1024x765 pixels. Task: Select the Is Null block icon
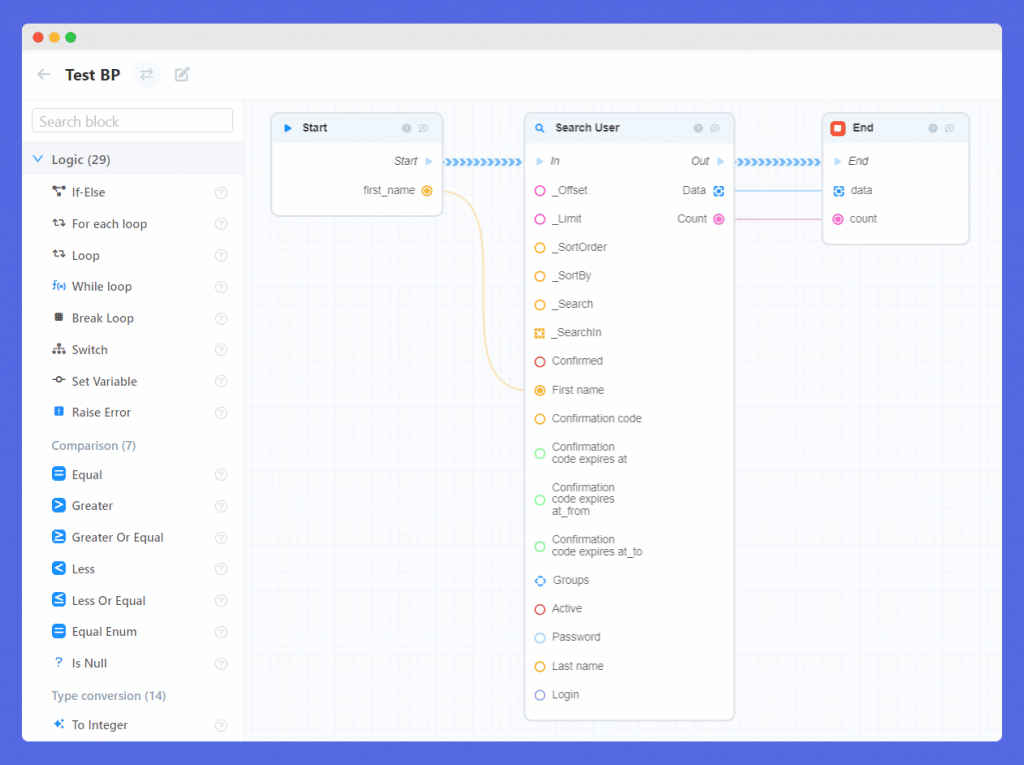[59, 662]
